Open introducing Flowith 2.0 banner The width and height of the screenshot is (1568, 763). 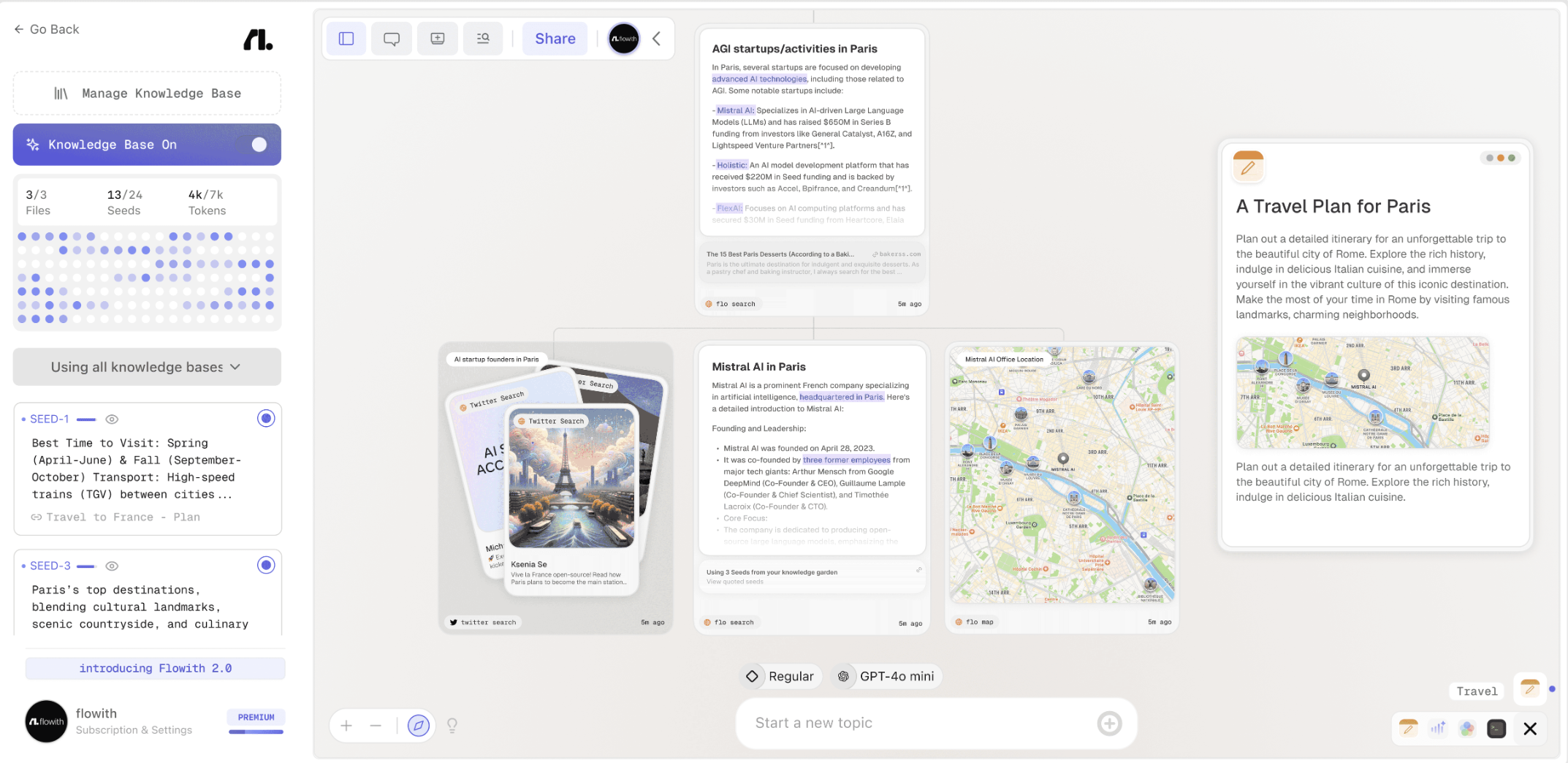point(155,669)
